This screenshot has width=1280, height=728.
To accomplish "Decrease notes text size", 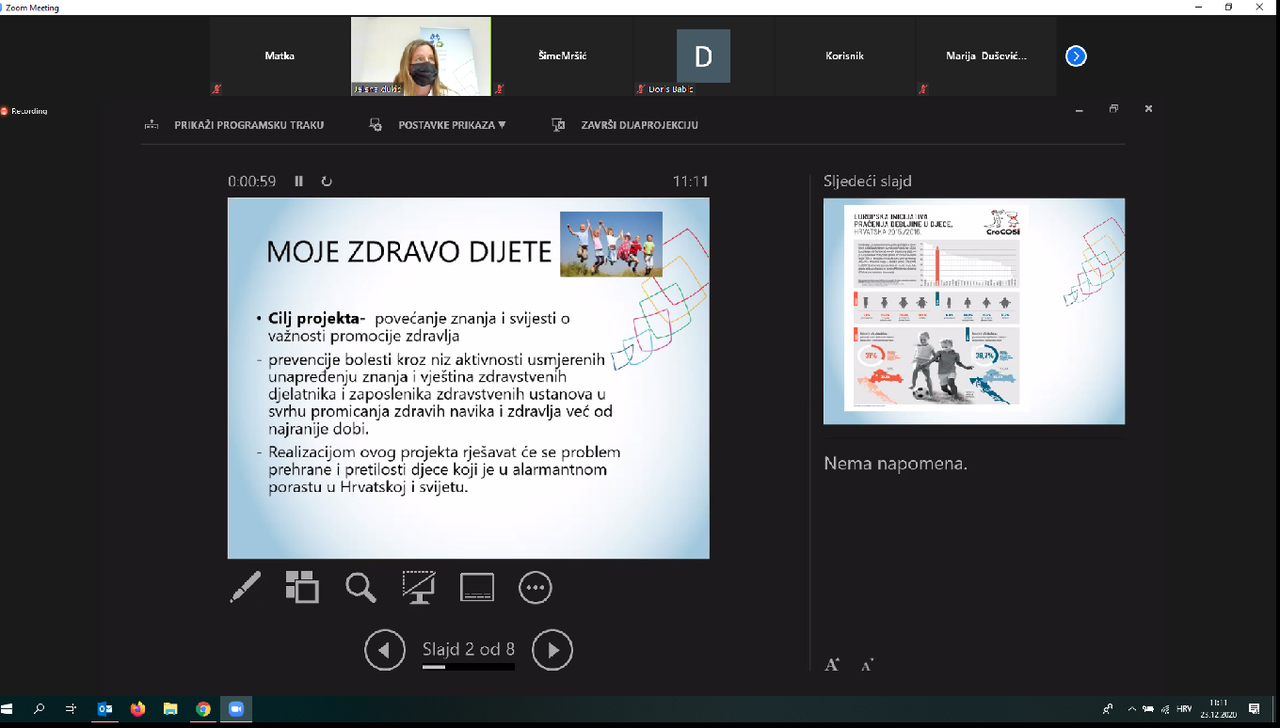I will coord(866,665).
